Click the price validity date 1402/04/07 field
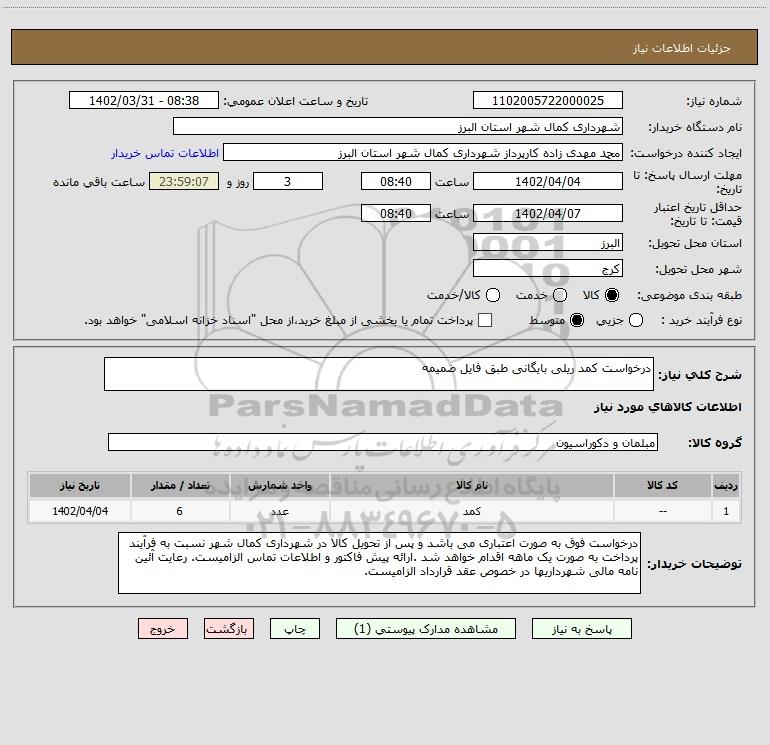Screen dimensions: 770x745 (548, 213)
